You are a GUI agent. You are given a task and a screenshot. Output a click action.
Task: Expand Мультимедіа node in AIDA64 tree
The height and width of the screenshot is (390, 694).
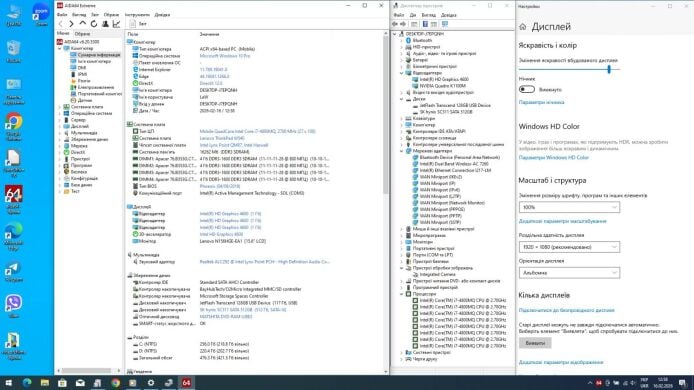point(60,133)
